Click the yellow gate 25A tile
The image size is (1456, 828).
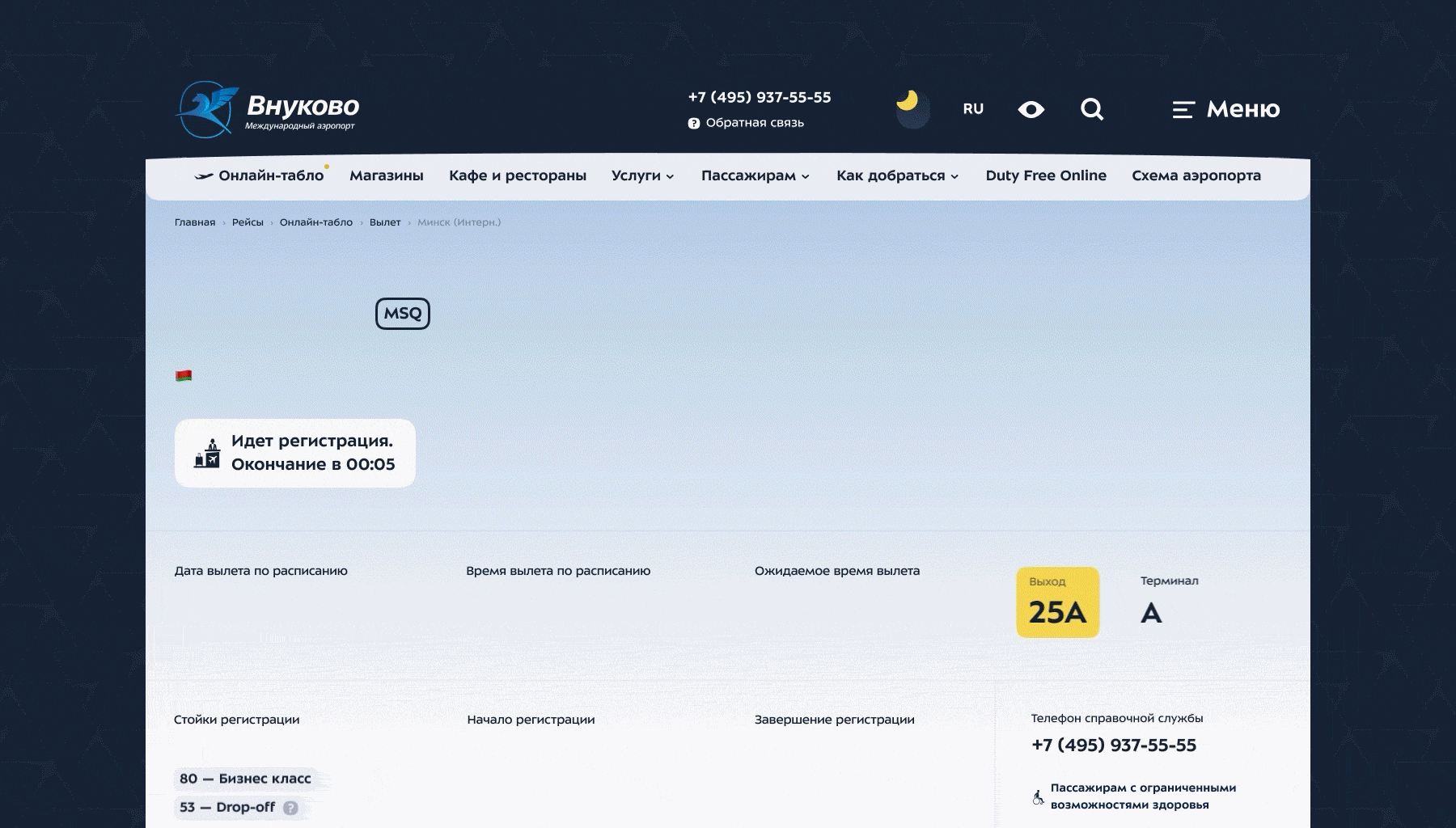click(x=1057, y=602)
